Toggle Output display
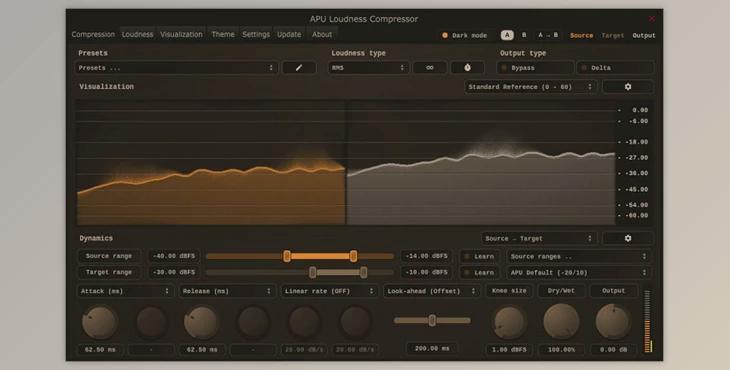Screen dimensions: 730x370 click(x=644, y=35)
